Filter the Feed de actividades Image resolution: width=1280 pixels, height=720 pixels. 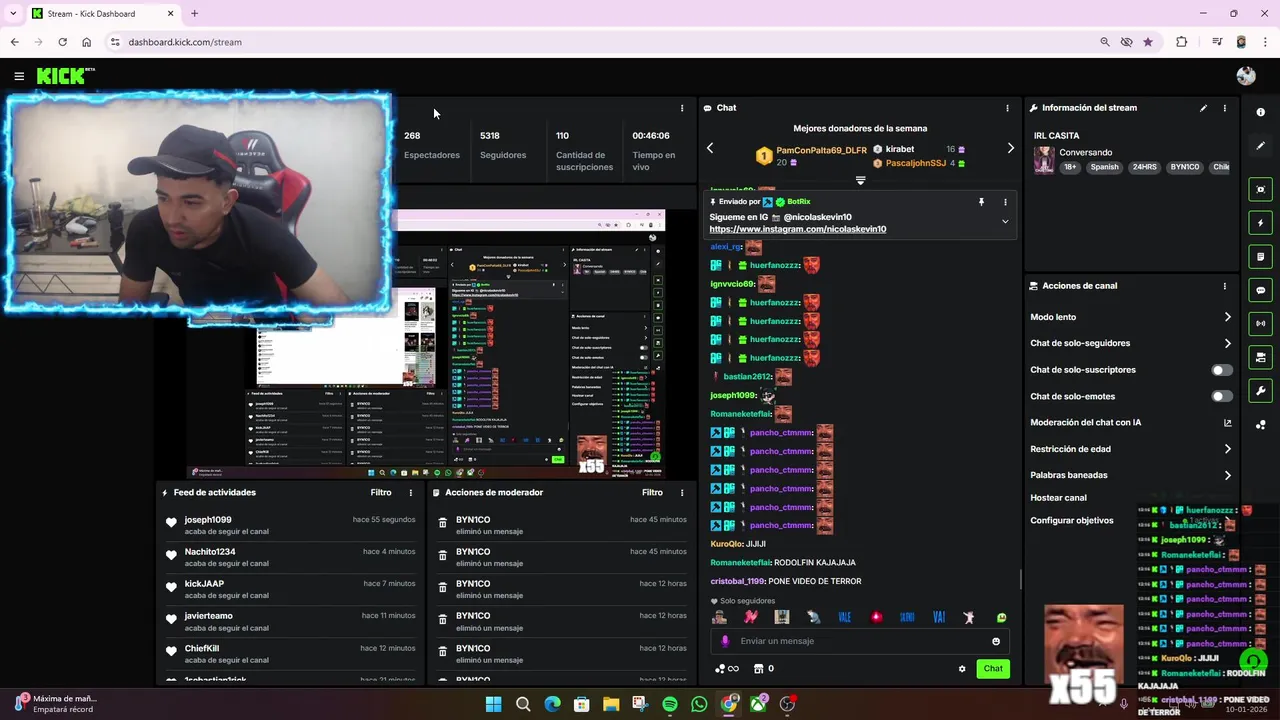381,493
